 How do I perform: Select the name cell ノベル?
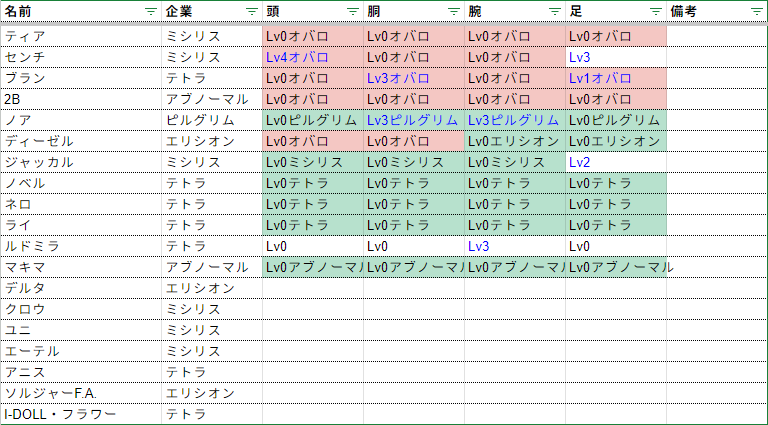tap(81, 184)
